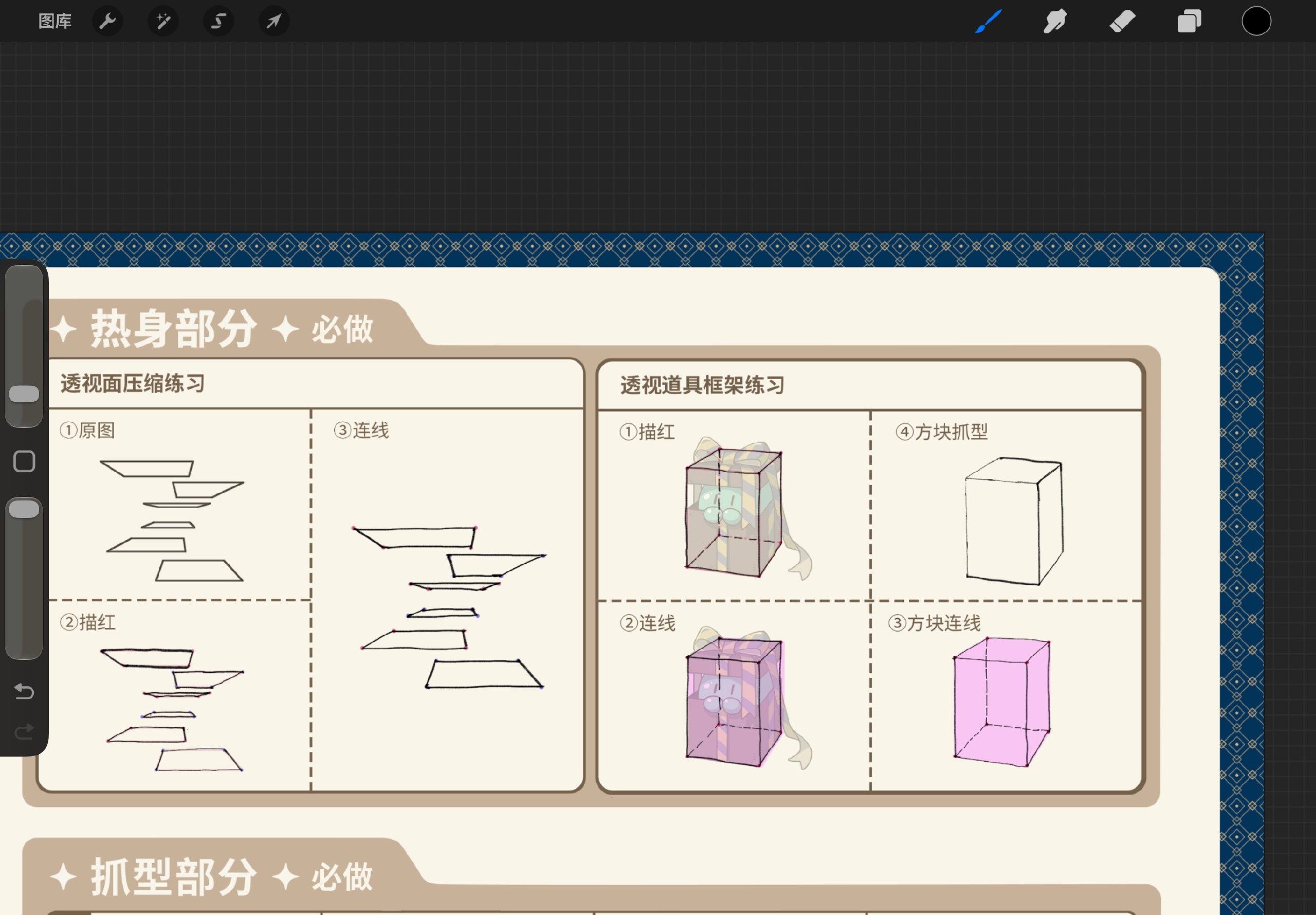The height and width of the screenshot is (915, 1316).
Task: Open the Adjustments magic wand menu
Action: 163,21
